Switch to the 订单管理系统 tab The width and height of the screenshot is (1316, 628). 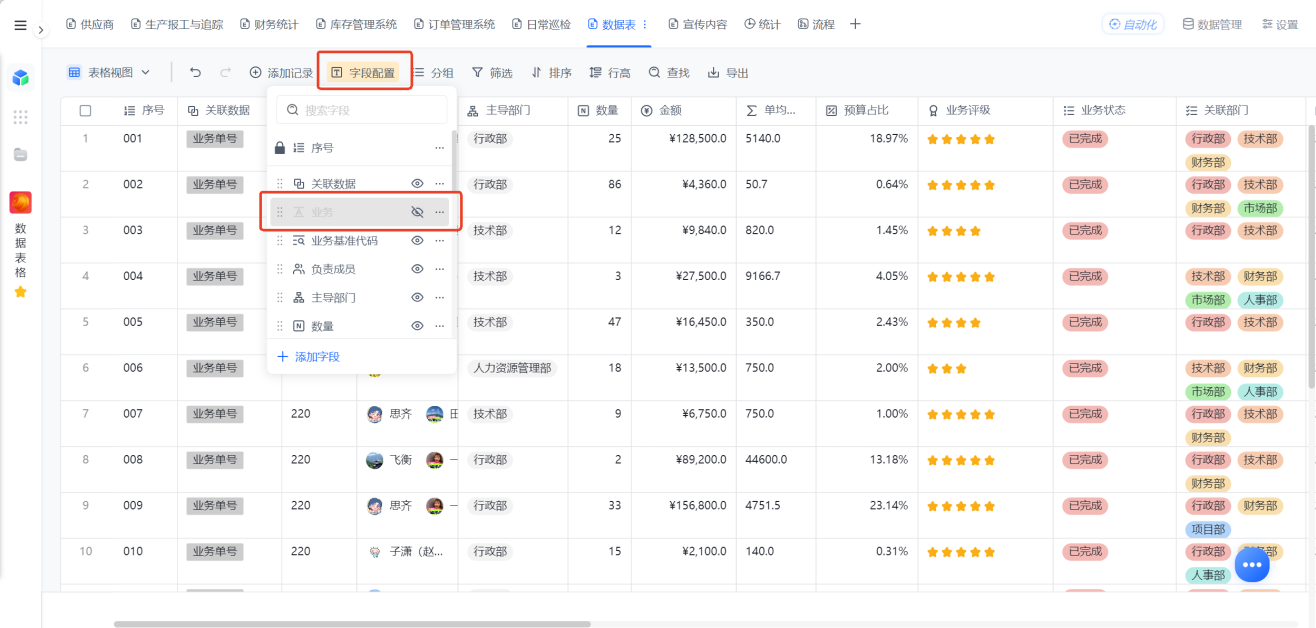(x=454, y=24)
